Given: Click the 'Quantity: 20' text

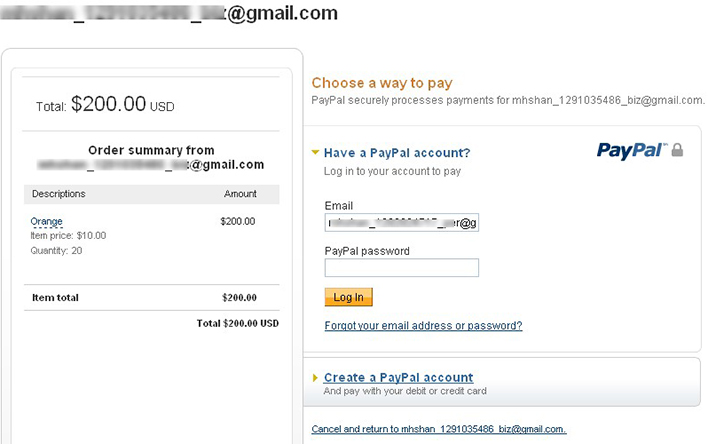Looking at the screenshot, I should (x=57, y=250).
